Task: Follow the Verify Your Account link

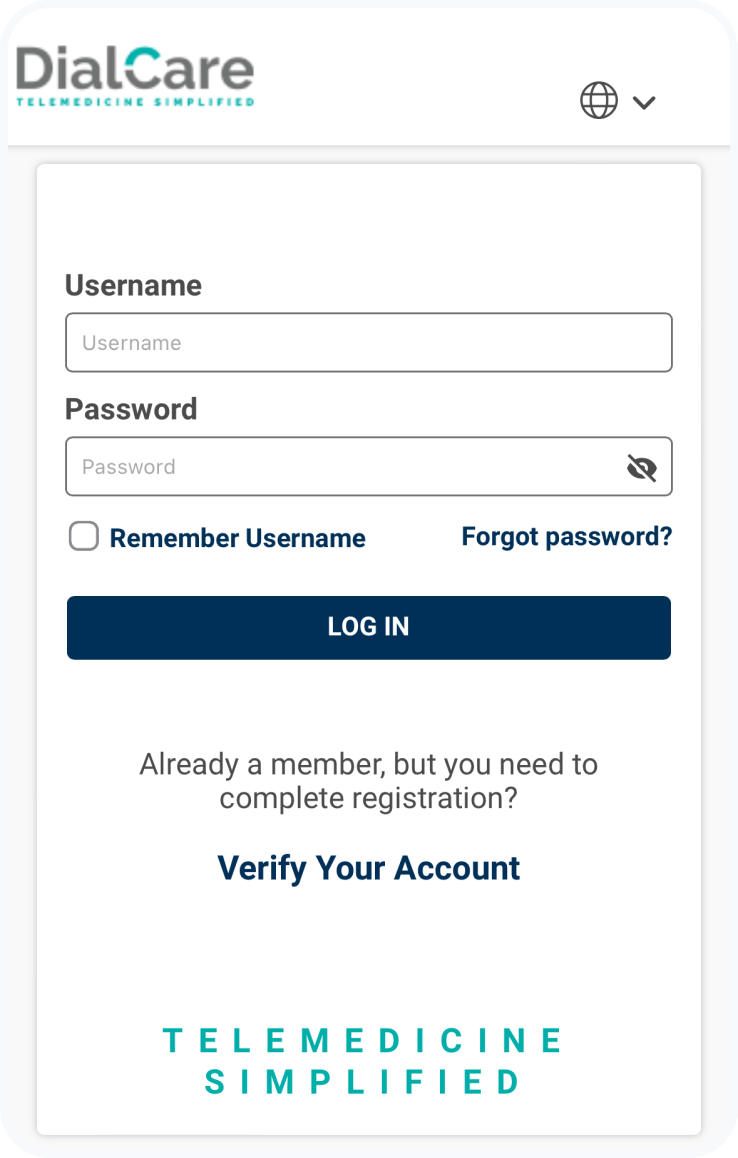Action: [369, 867]
